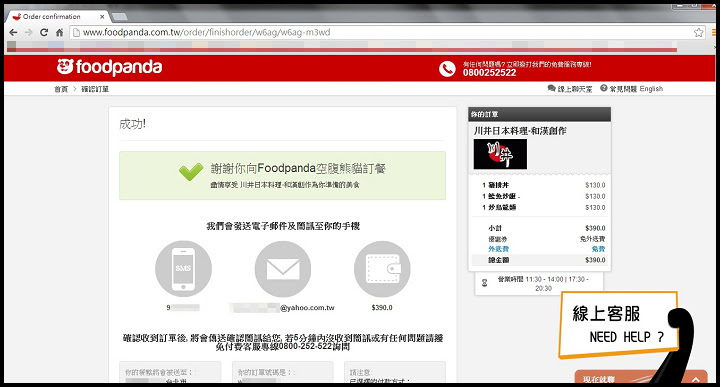Click the email envelope circle icon
This screenshot has height=387, width=720.
(283, 269)
